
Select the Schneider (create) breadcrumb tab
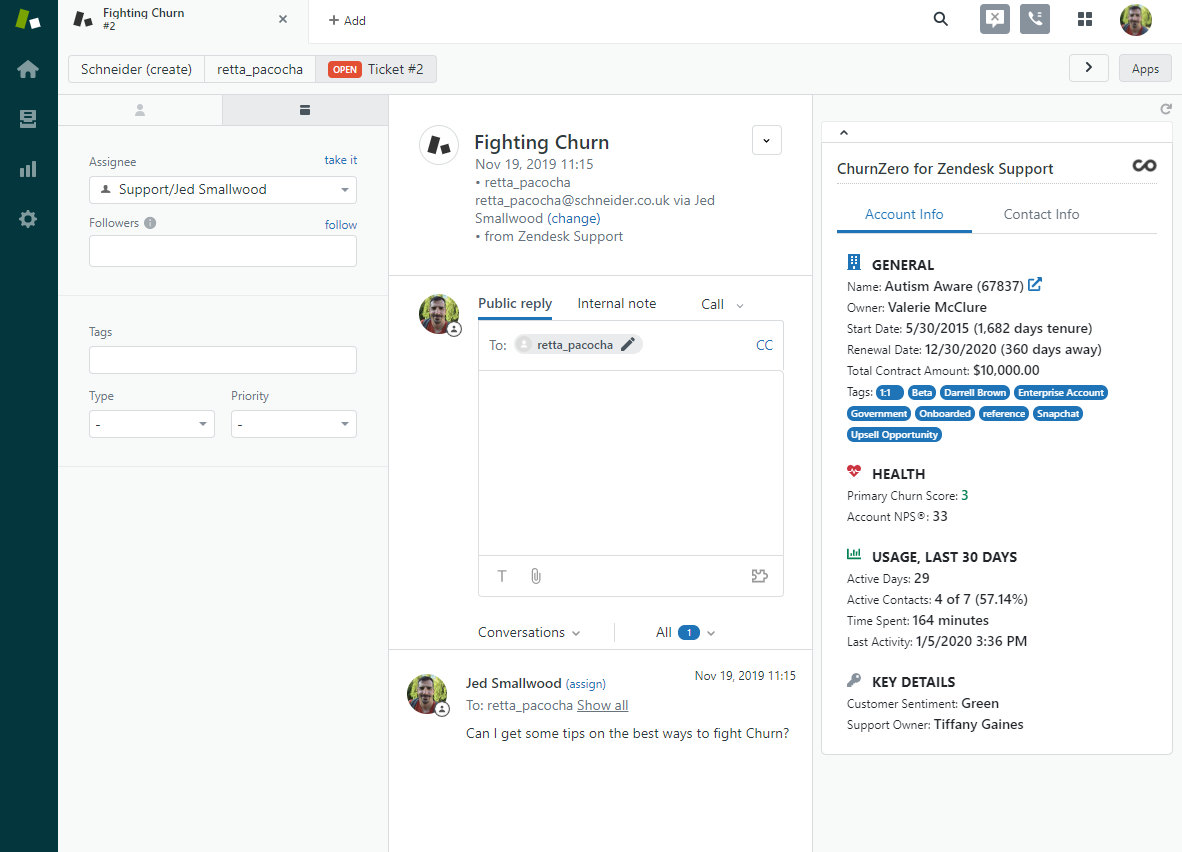(x=136, y=69)
